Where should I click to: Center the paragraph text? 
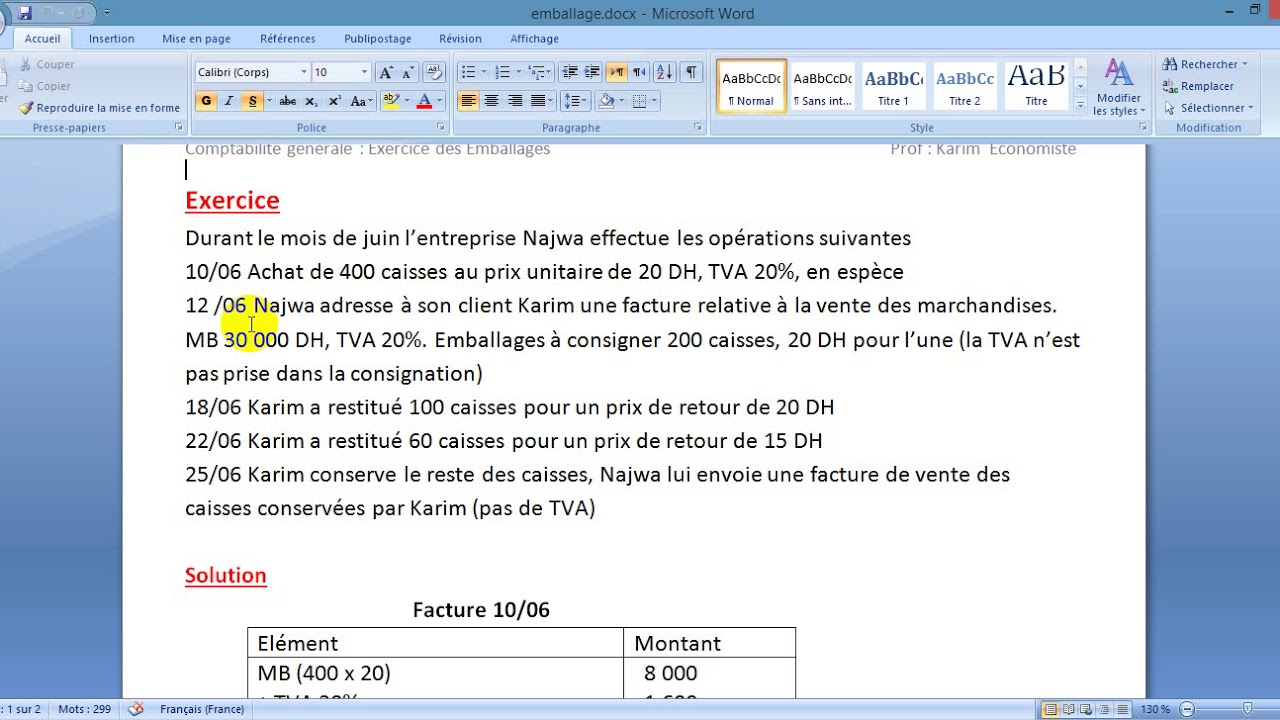491,101
